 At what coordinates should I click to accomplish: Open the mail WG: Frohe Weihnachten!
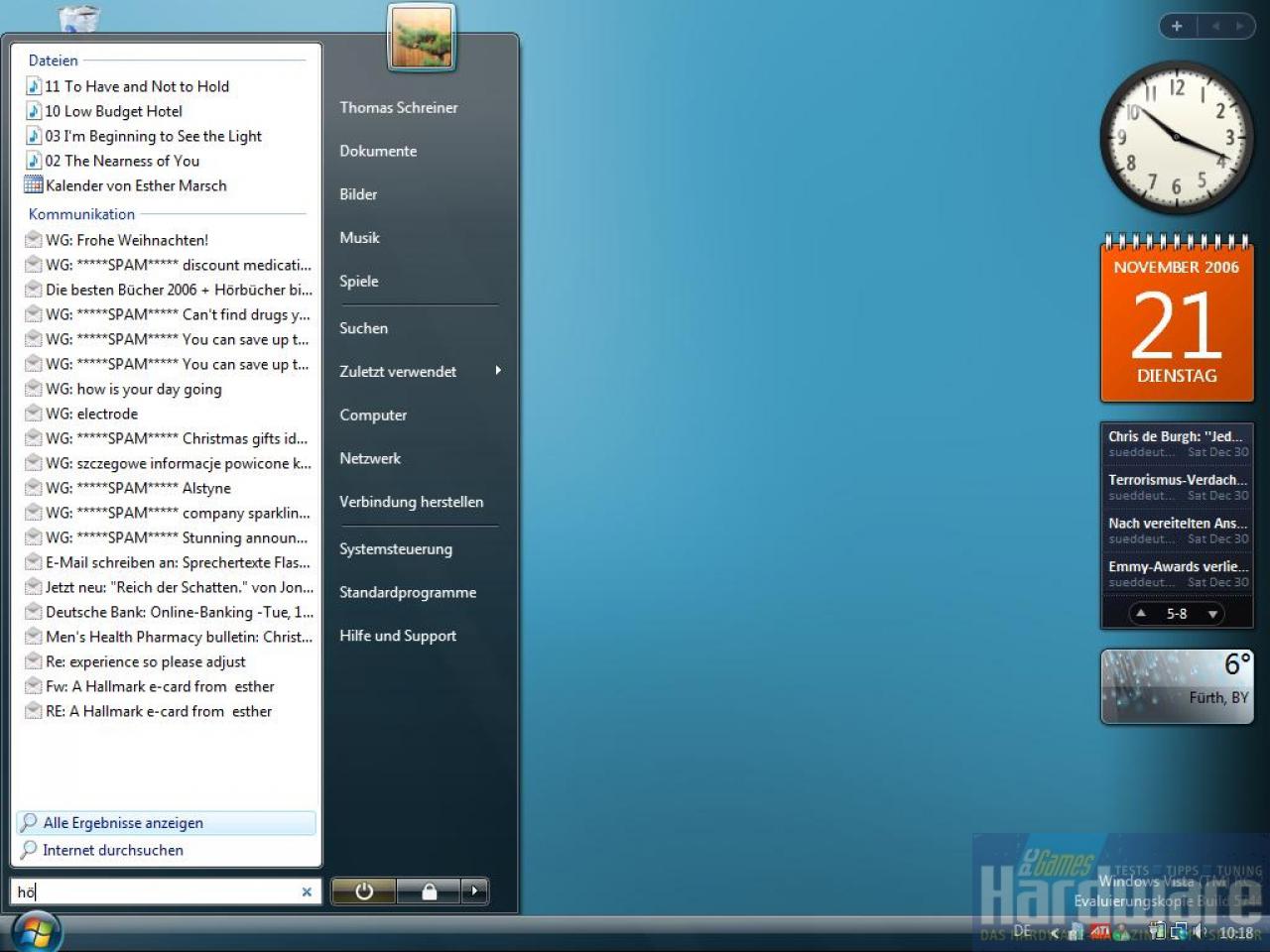pos(127,240)
